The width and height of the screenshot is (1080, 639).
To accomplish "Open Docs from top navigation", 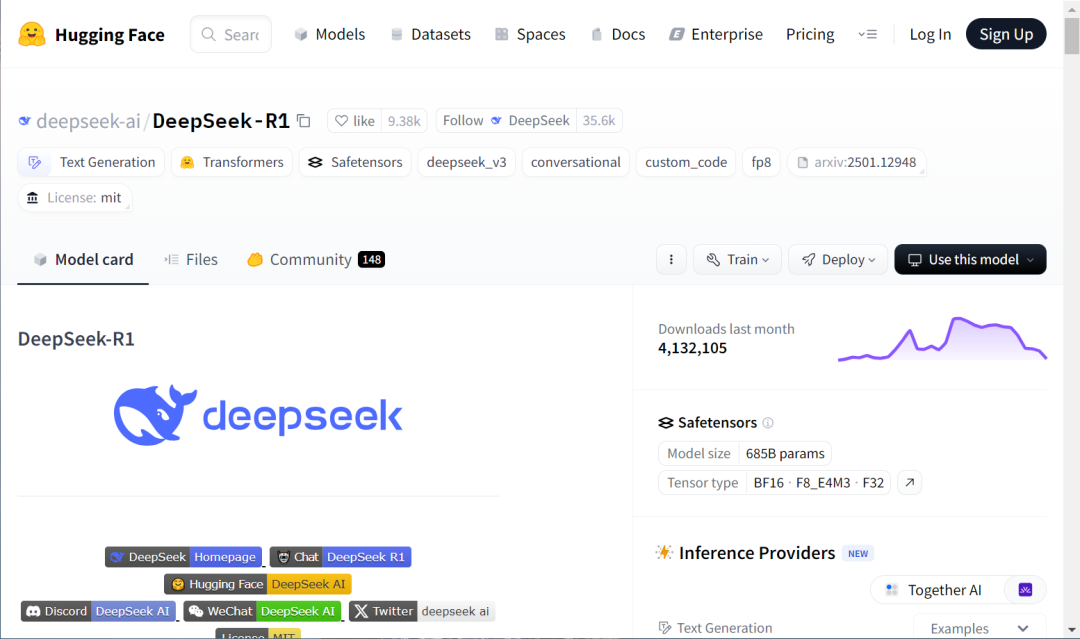I will click(x=618, y=34).
